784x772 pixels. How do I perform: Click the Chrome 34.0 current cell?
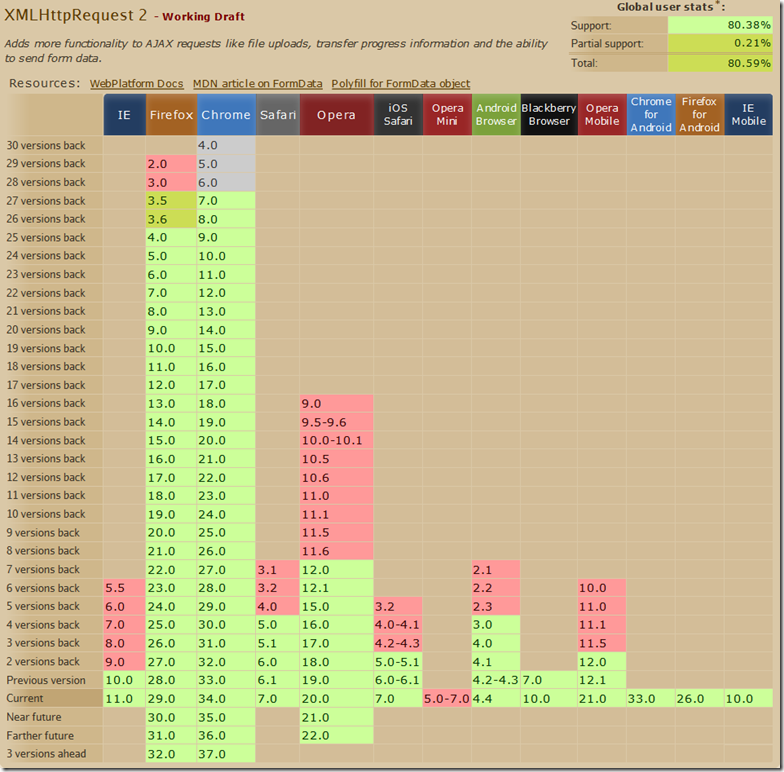pyautogui.click(x=226, y=698)
